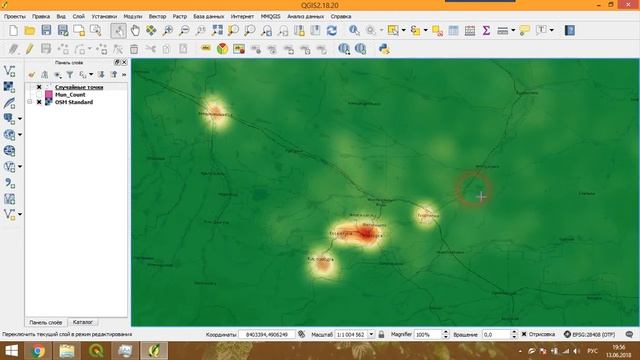Open the Растр menu
640x360 pixels.
coord(180,16)
